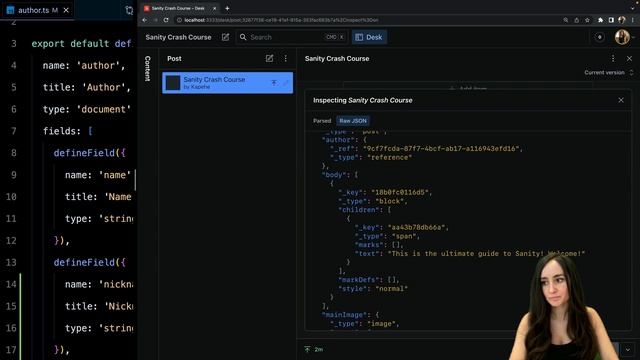Select the Content pane label
The height and width of the screenshot is (360, 640).
click(x=148, y=68)
